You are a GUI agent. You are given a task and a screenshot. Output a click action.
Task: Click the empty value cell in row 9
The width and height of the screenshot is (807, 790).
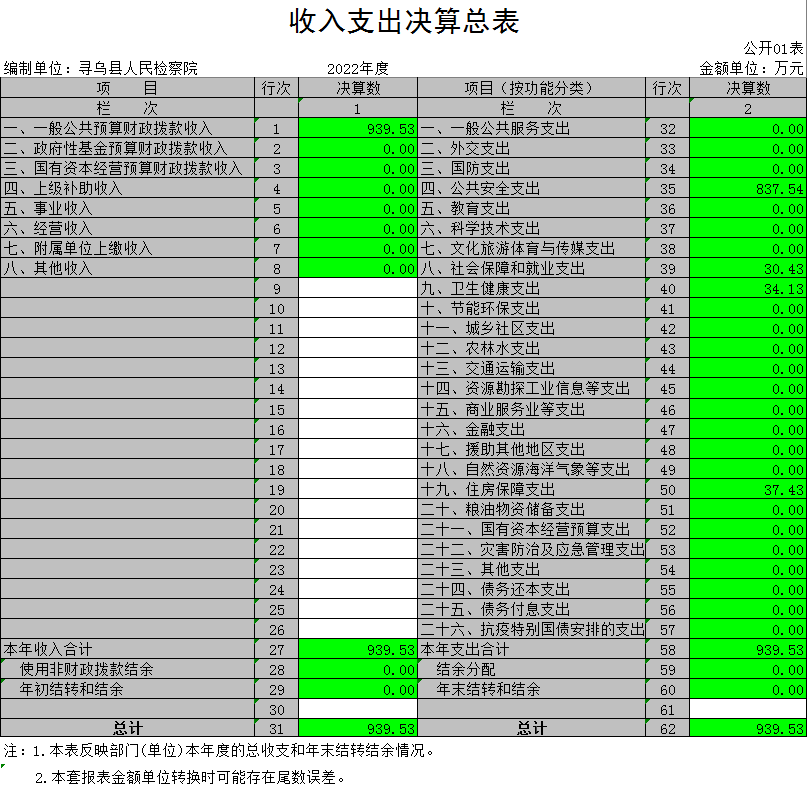pyautogui.click(x=358, y=288)
